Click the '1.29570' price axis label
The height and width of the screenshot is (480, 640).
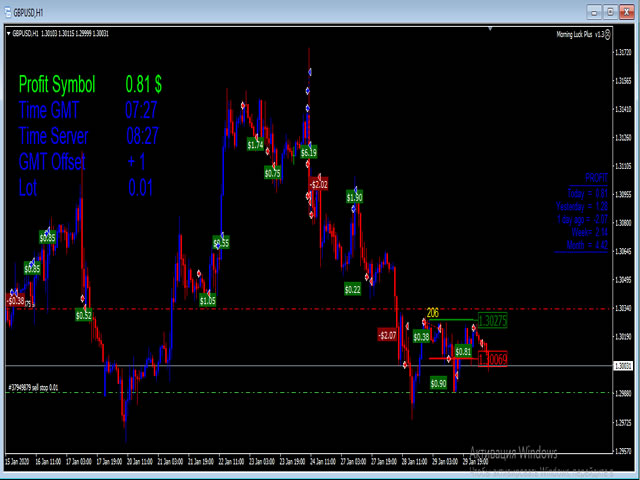pos(623,451)
